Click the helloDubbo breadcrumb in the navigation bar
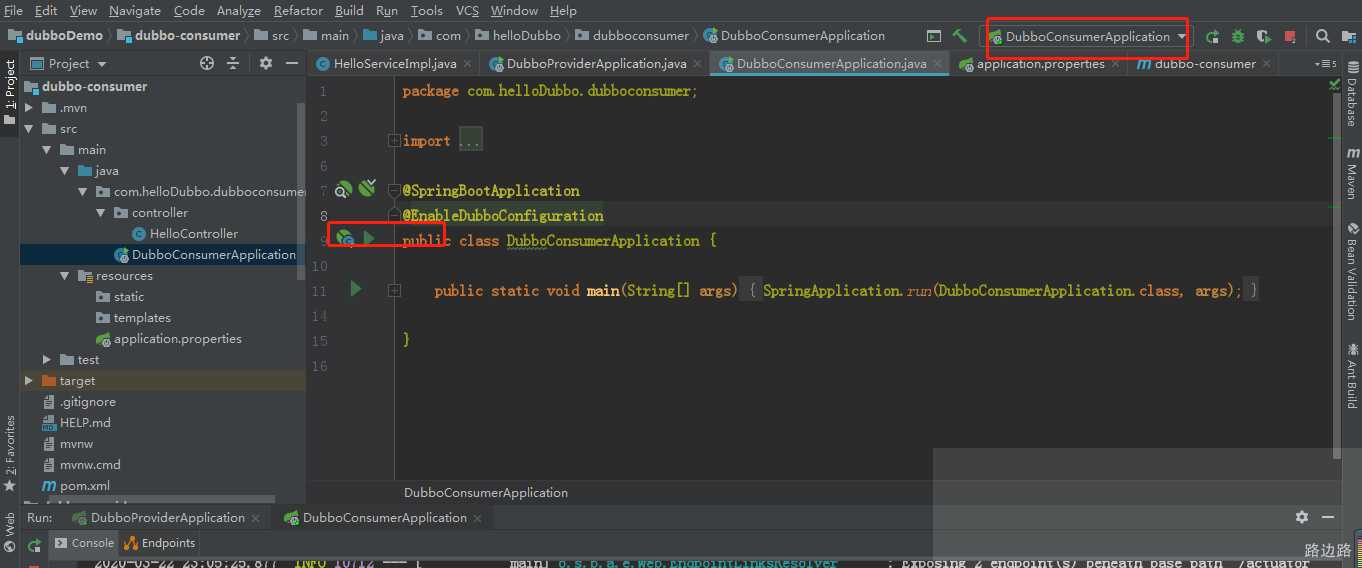1362x568 pixels. tap(518, 35)
